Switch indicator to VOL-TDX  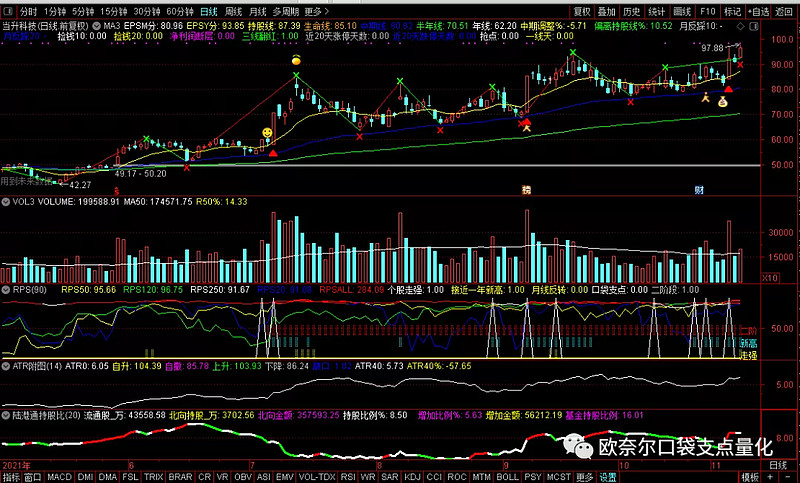tap(317, 477)
